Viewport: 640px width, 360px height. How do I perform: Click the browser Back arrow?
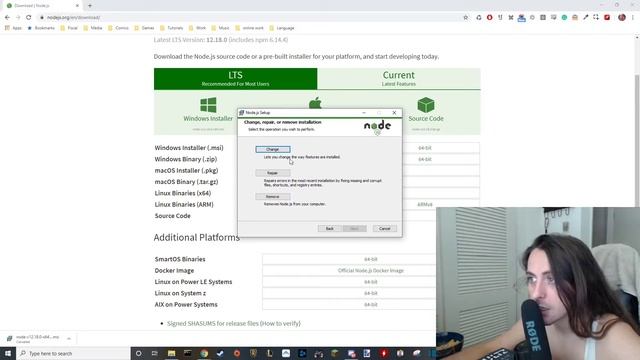tap(7, 18)
